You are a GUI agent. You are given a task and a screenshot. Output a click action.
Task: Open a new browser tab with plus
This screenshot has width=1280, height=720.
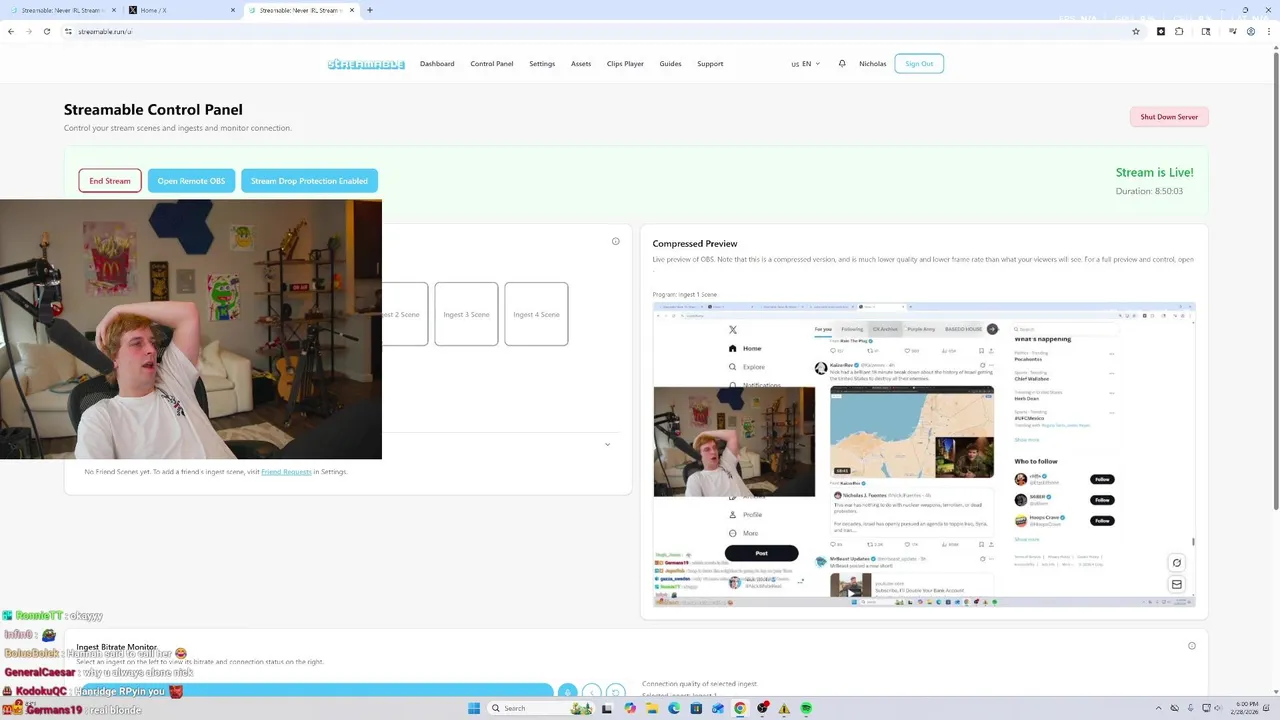(370, 10)
